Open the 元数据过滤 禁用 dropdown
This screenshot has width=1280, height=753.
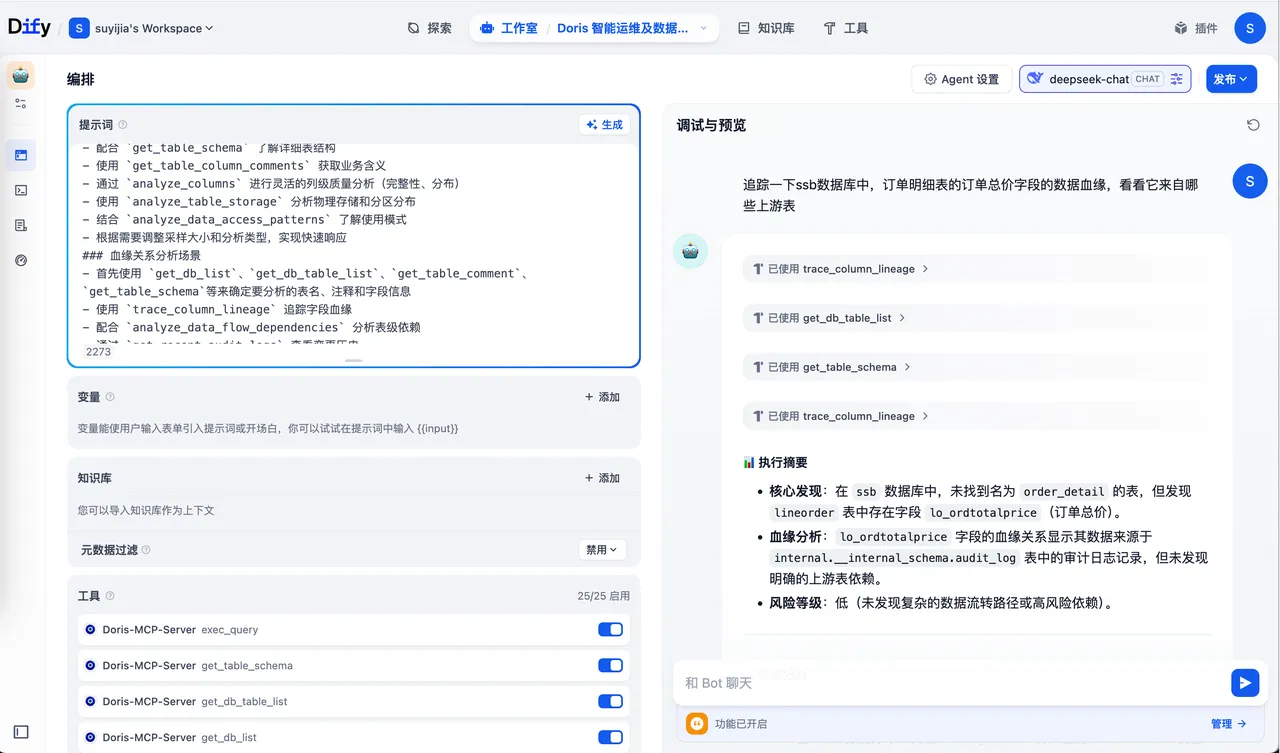coord(601,549)
